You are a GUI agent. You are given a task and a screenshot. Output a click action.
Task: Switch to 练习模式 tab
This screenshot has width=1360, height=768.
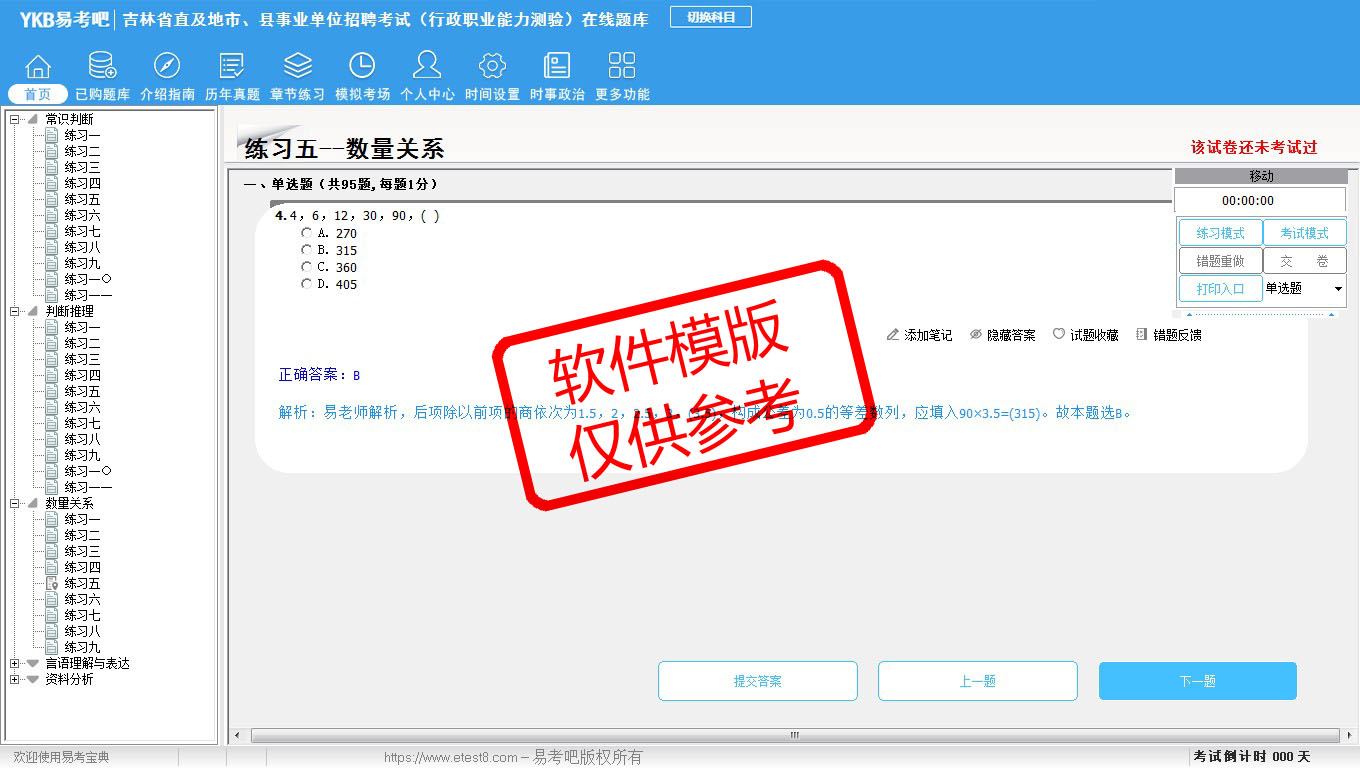point(1220,233)
